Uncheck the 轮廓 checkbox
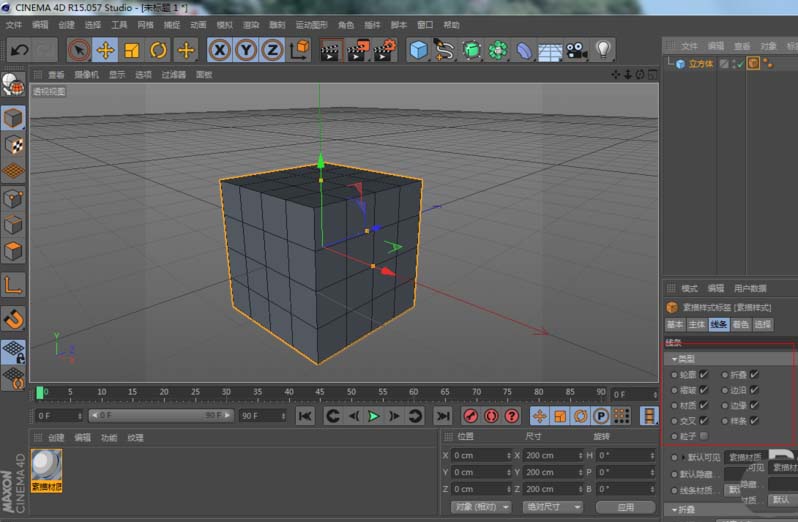Image resolution: width=798 pixels, height=522 pixels. (x=704, y=374)
